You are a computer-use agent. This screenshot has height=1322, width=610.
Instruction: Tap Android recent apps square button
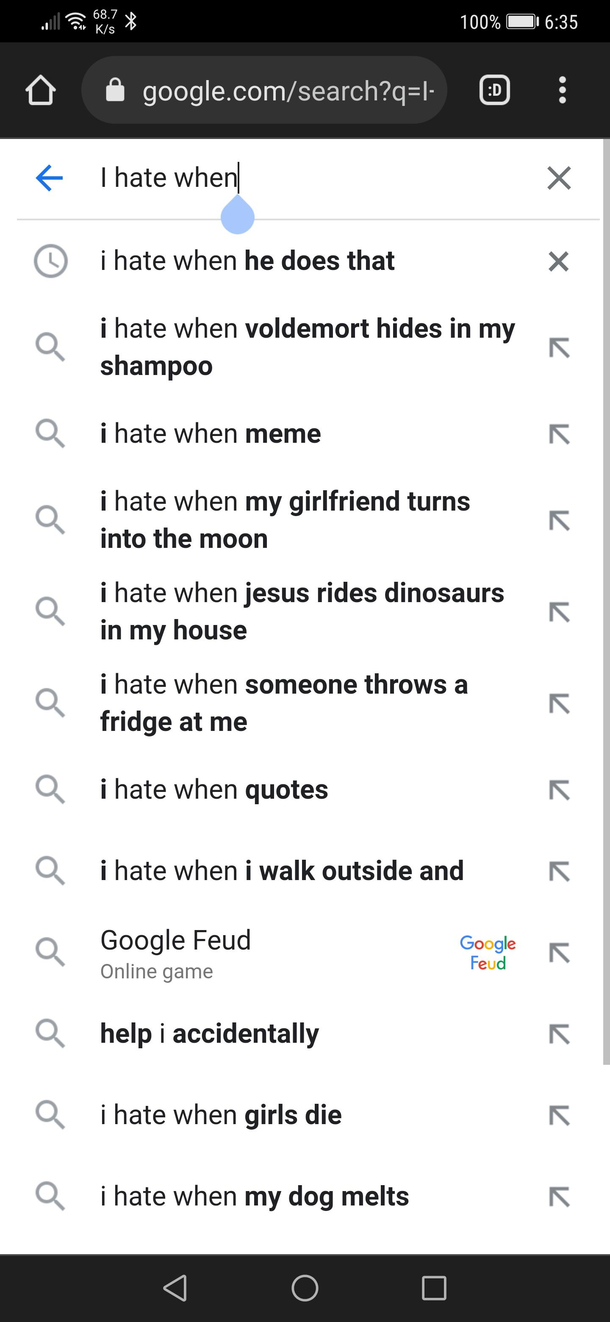434,1288
